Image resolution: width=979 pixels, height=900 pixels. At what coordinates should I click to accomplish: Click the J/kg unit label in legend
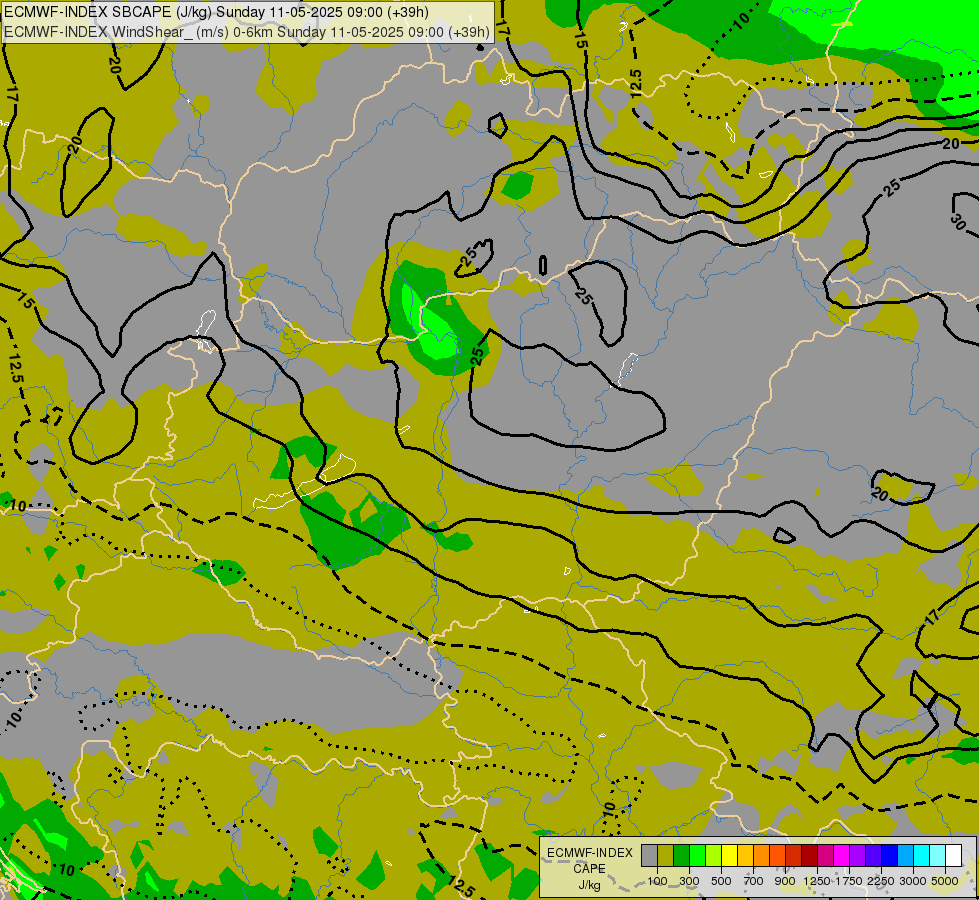point(589,885)
